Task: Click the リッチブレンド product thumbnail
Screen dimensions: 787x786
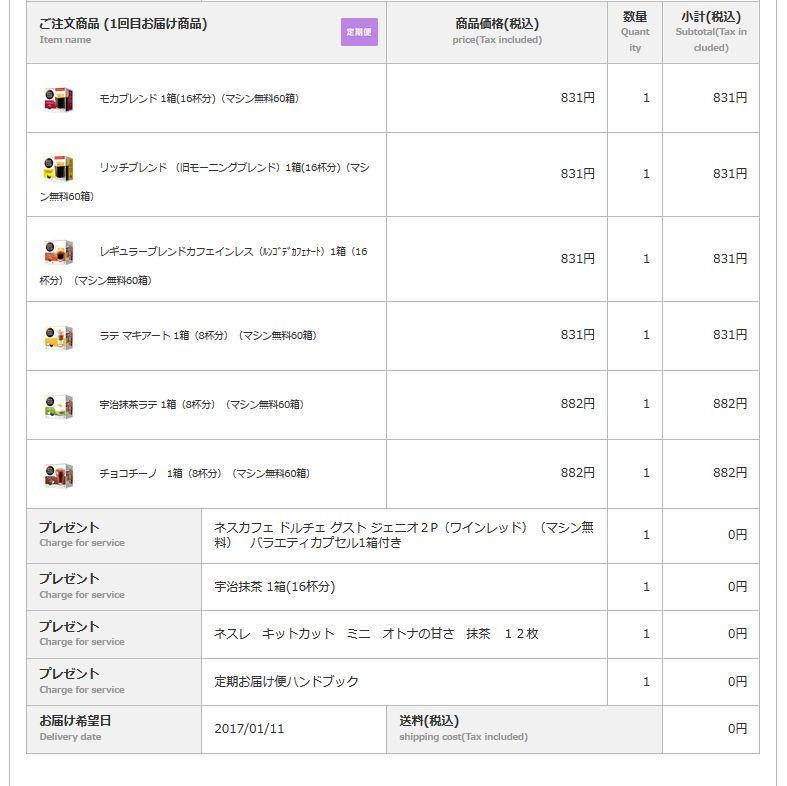Action: pos(59,168)
